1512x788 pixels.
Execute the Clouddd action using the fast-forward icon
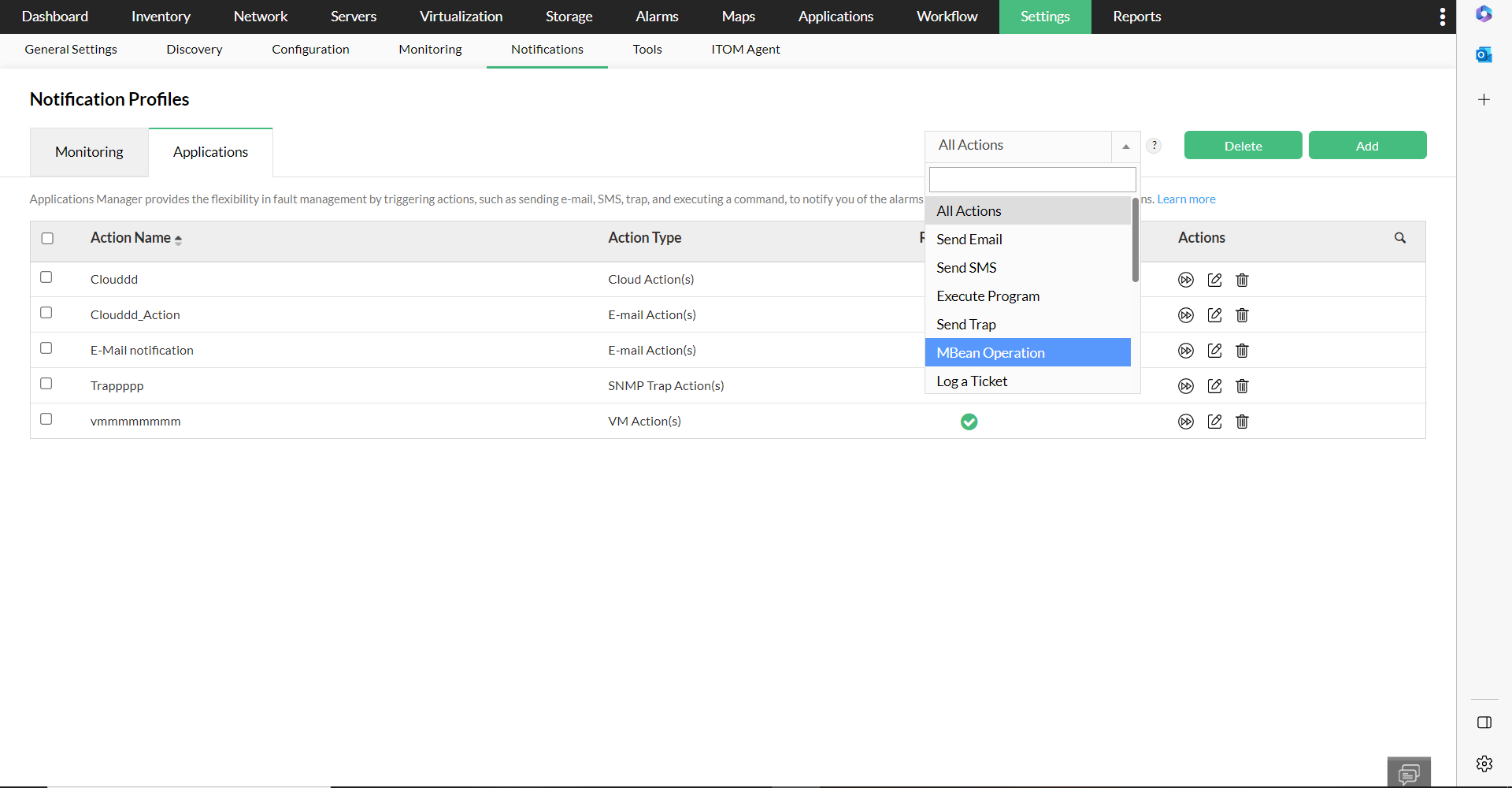[x=1186, y=280]
